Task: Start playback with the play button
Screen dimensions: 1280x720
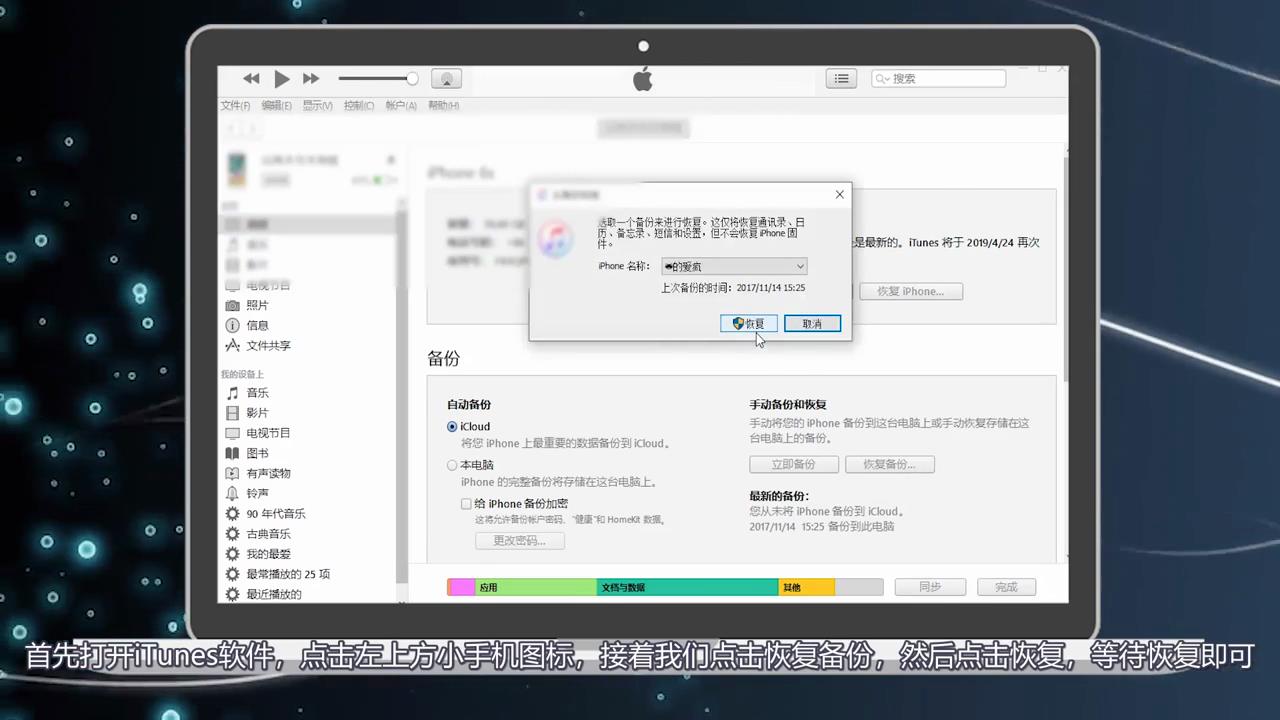Action: 281,78
